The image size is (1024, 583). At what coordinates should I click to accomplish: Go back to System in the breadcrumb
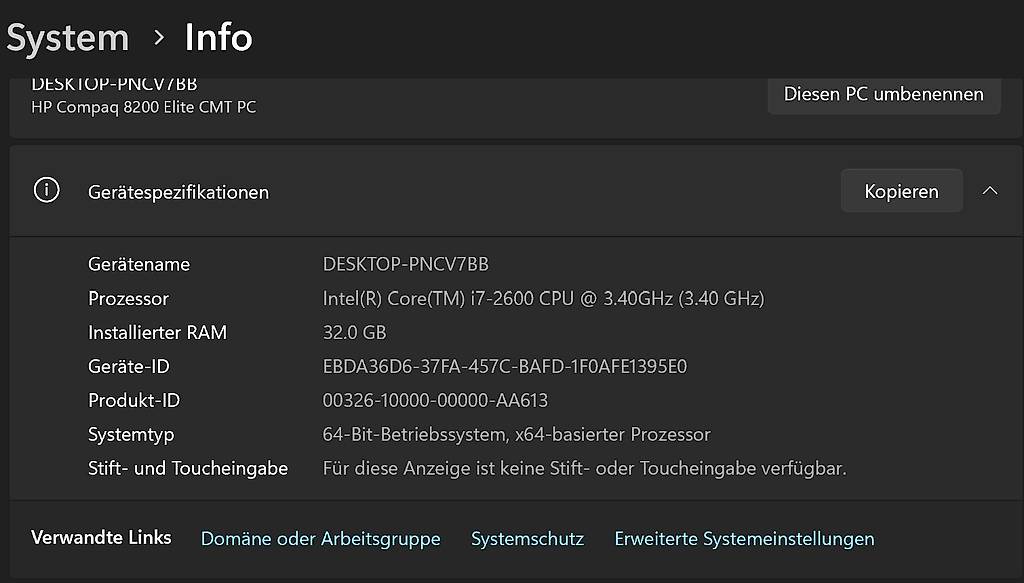coord(68,38)
